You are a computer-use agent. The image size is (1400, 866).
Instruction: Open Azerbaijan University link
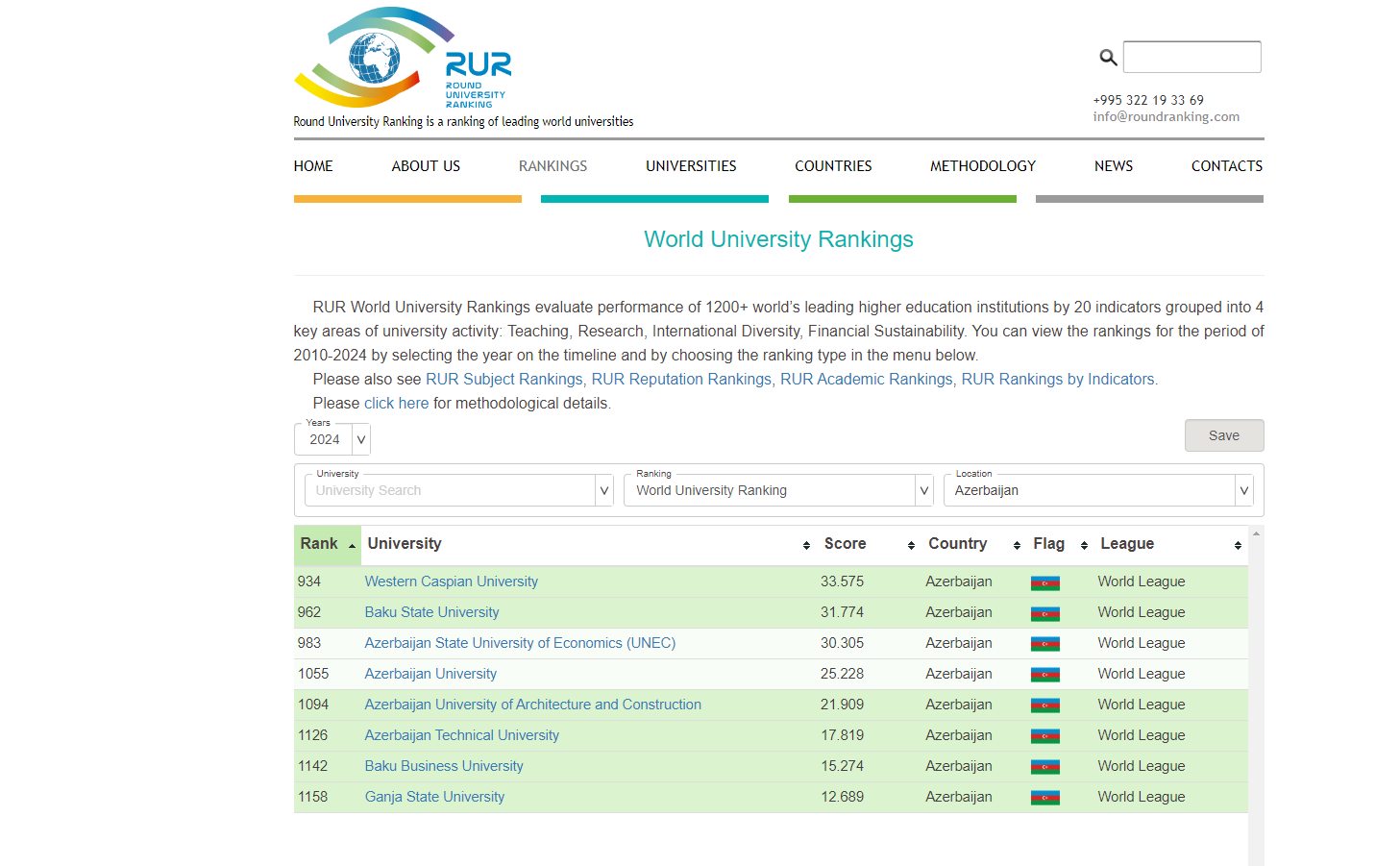pyautogui.click(x=430, y=674)
